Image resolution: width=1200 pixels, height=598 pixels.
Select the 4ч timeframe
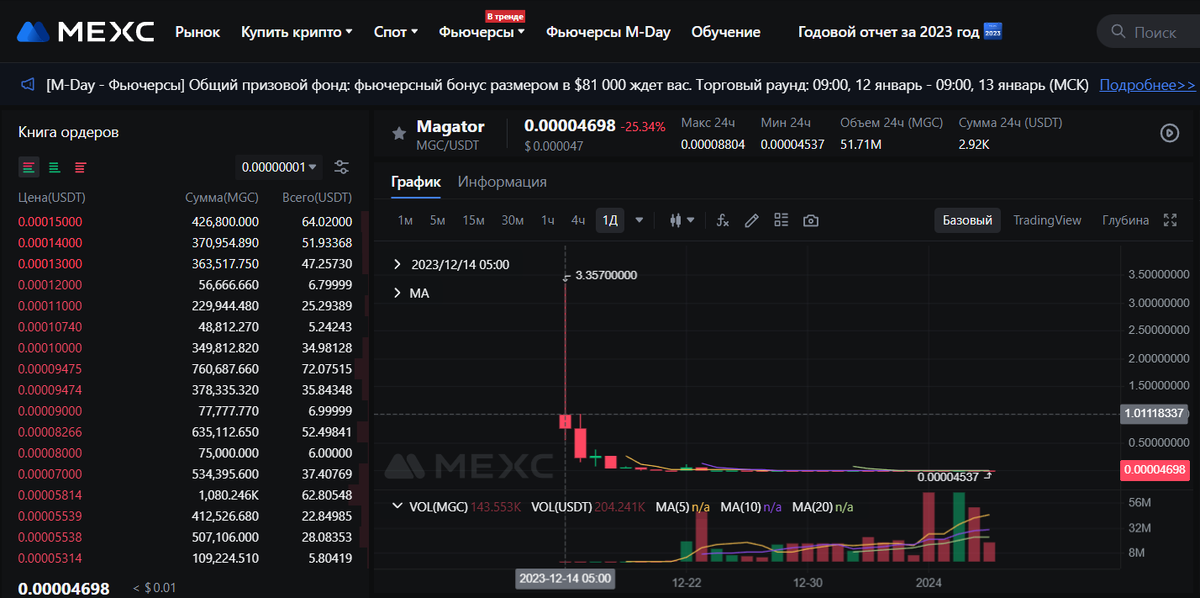click(x=578, y=220)
